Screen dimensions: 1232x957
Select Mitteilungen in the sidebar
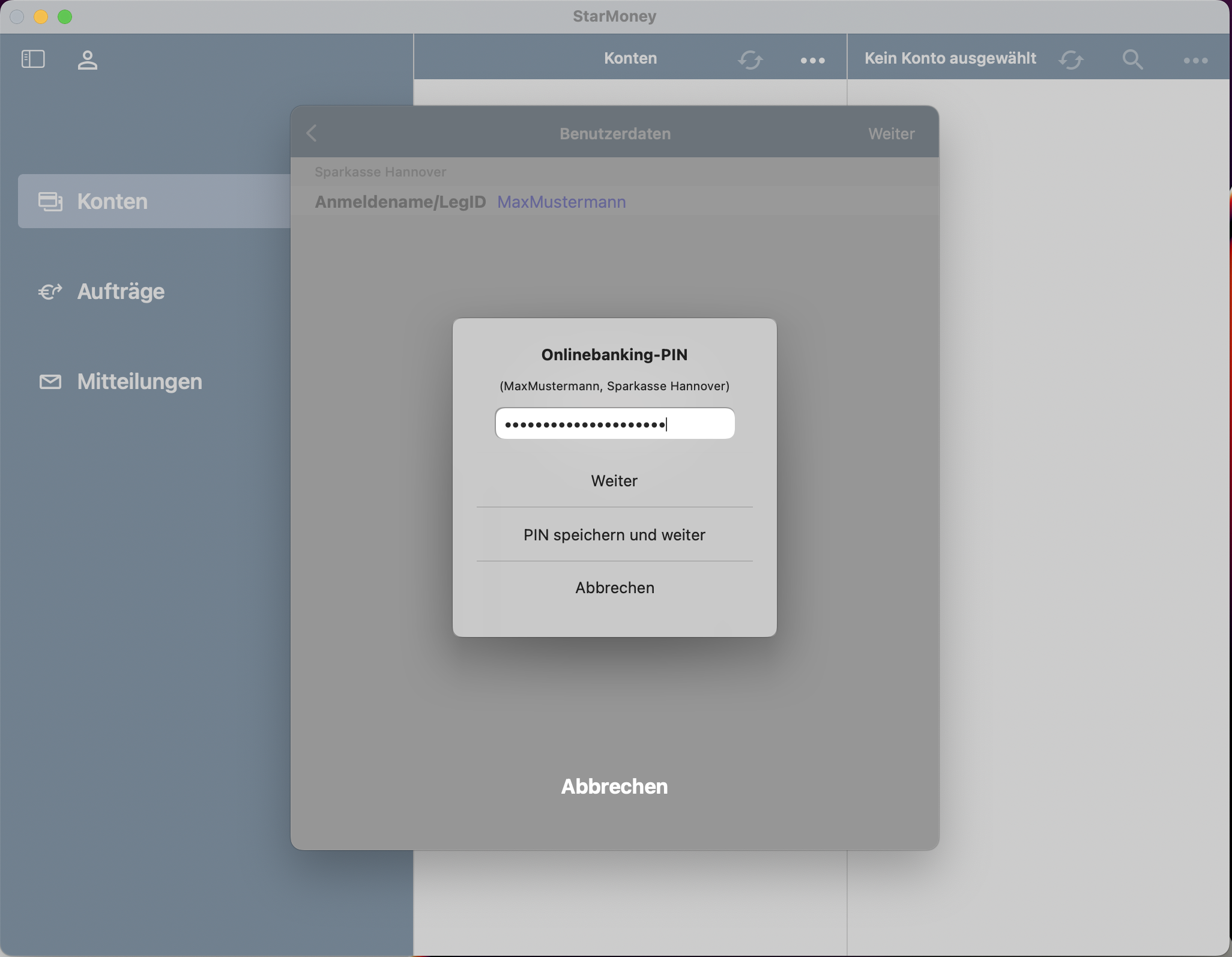[139, 382]
